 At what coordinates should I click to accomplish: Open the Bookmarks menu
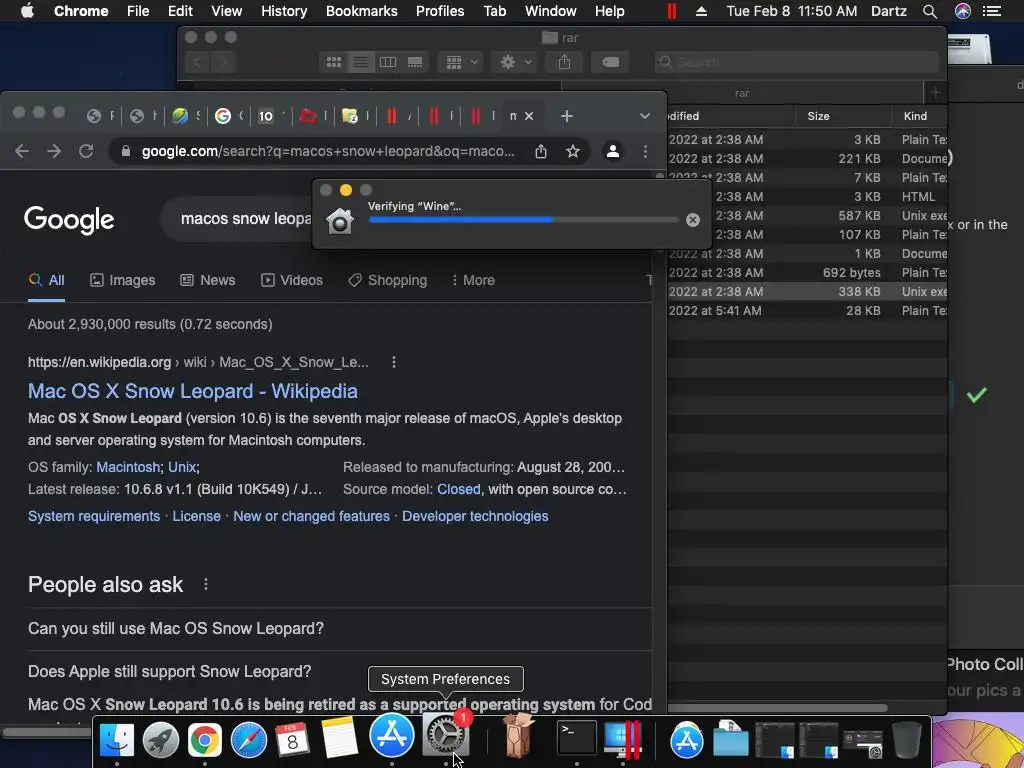[361, 11]
